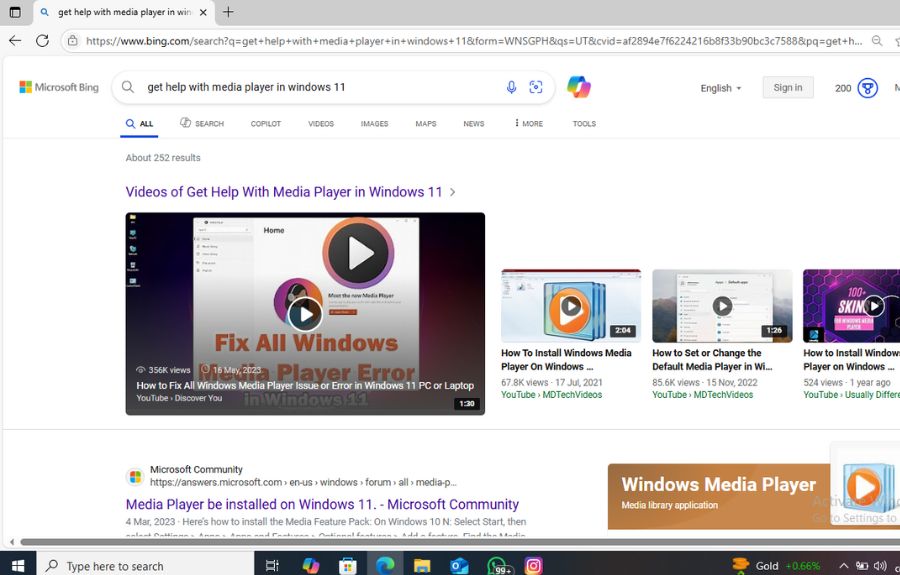Image resolution: width=900 pixels, height=575 pixels.
Task: Switch to Microsoft Edge on taskbar
Action: pyautogui.click(x=385, y=566)
